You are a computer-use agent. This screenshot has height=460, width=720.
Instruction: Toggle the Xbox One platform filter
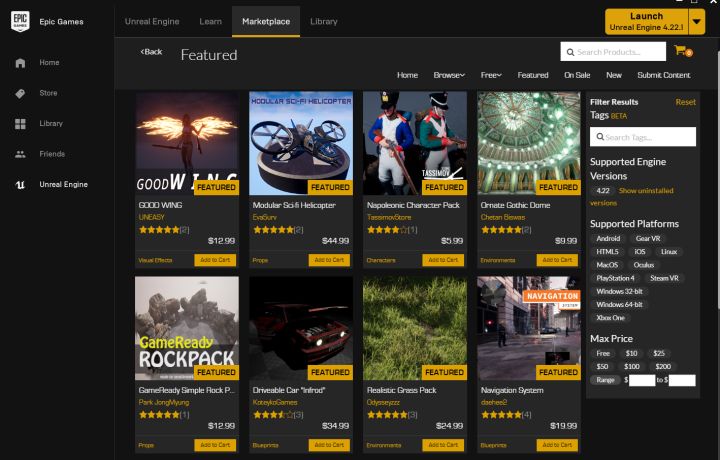click(x=610, y=318)
